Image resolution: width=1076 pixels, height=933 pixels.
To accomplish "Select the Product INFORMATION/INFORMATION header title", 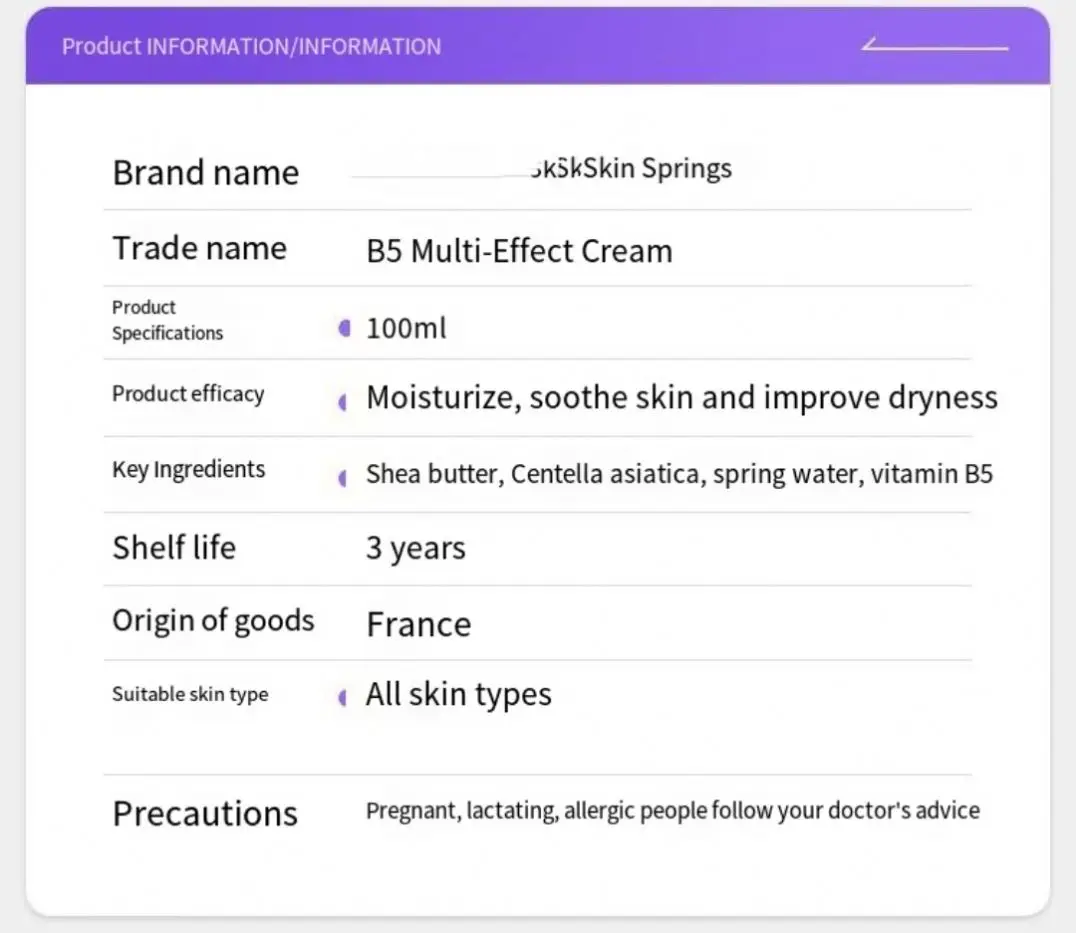I will coord(251,47).
